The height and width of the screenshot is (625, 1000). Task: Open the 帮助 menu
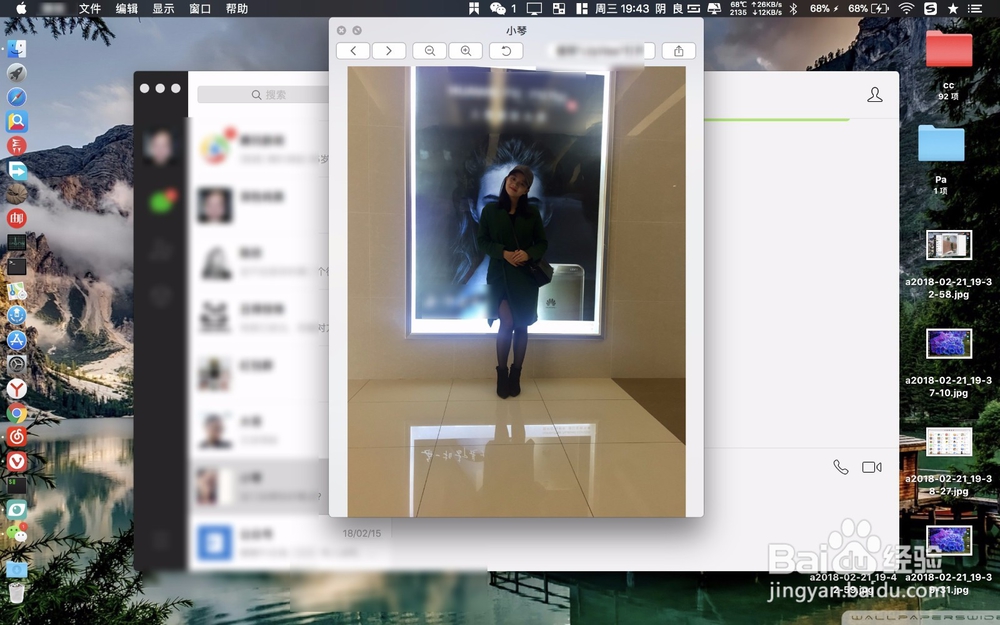coord(237,8)
